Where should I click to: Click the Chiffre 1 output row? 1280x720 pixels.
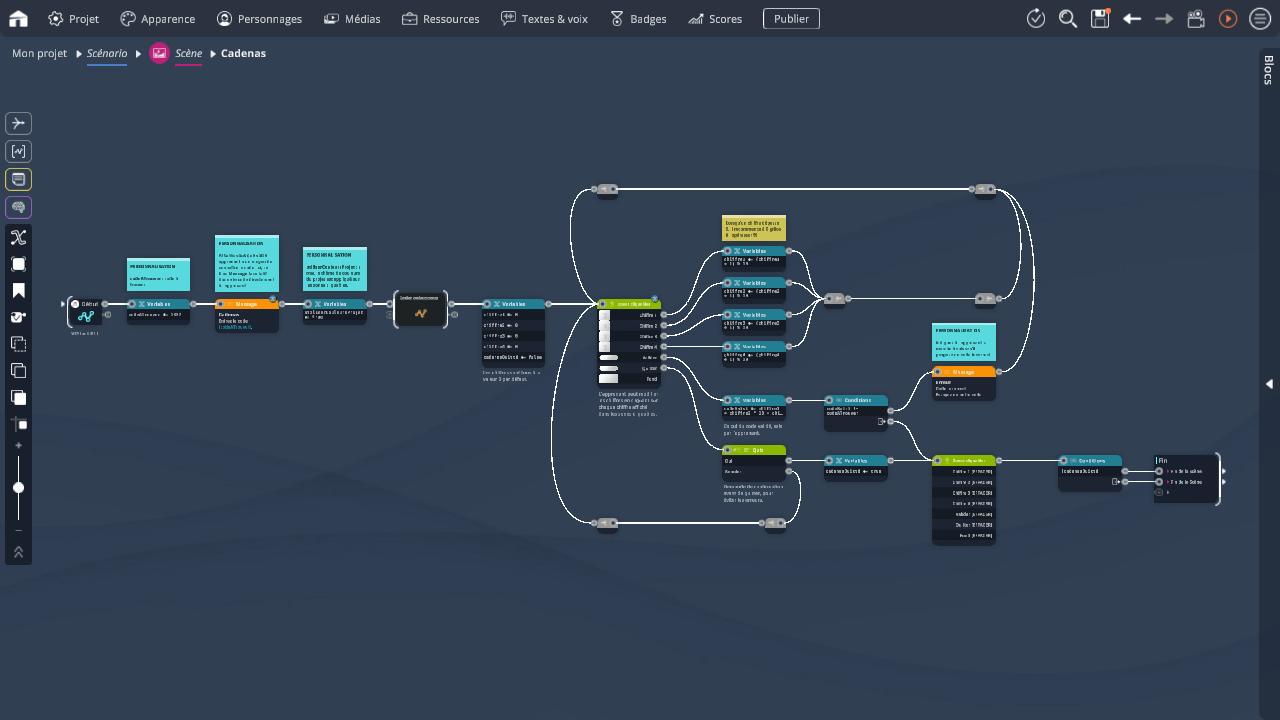pos(629,315)
